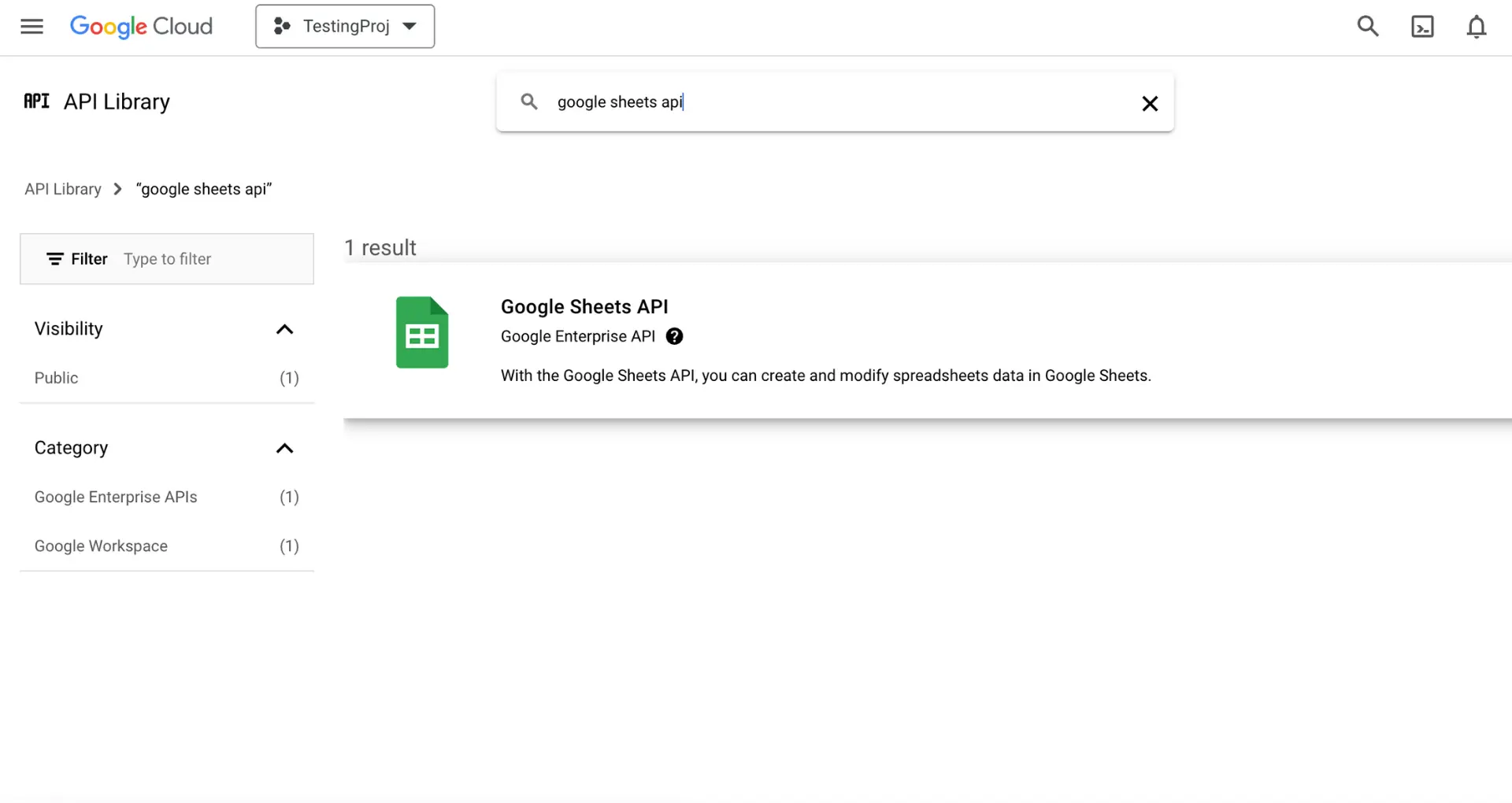Go to API Library breadcrumb link
Screen dimensions: 1512x803
[63, 189]
